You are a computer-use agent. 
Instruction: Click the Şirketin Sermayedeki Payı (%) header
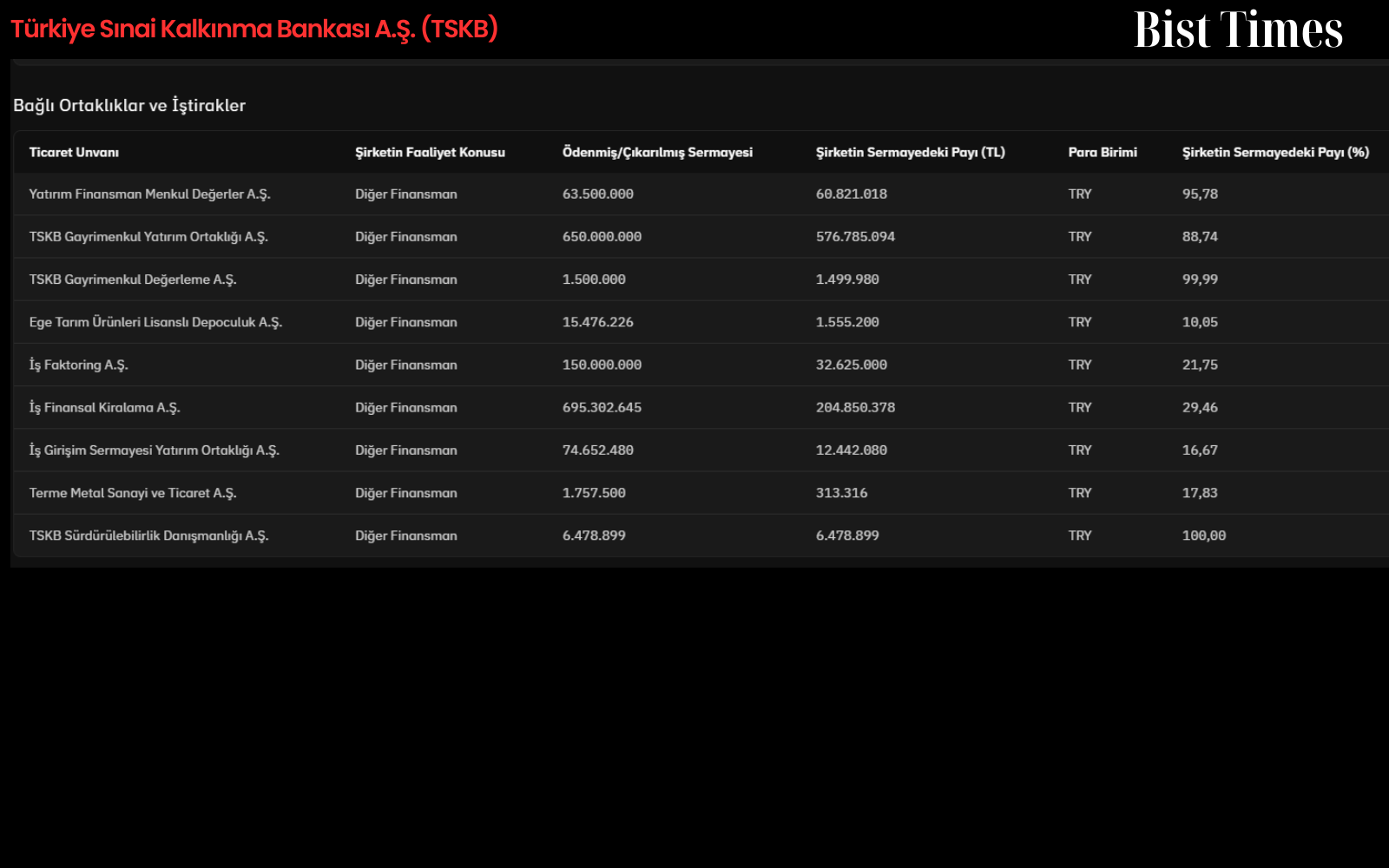tap(1275, 152)
